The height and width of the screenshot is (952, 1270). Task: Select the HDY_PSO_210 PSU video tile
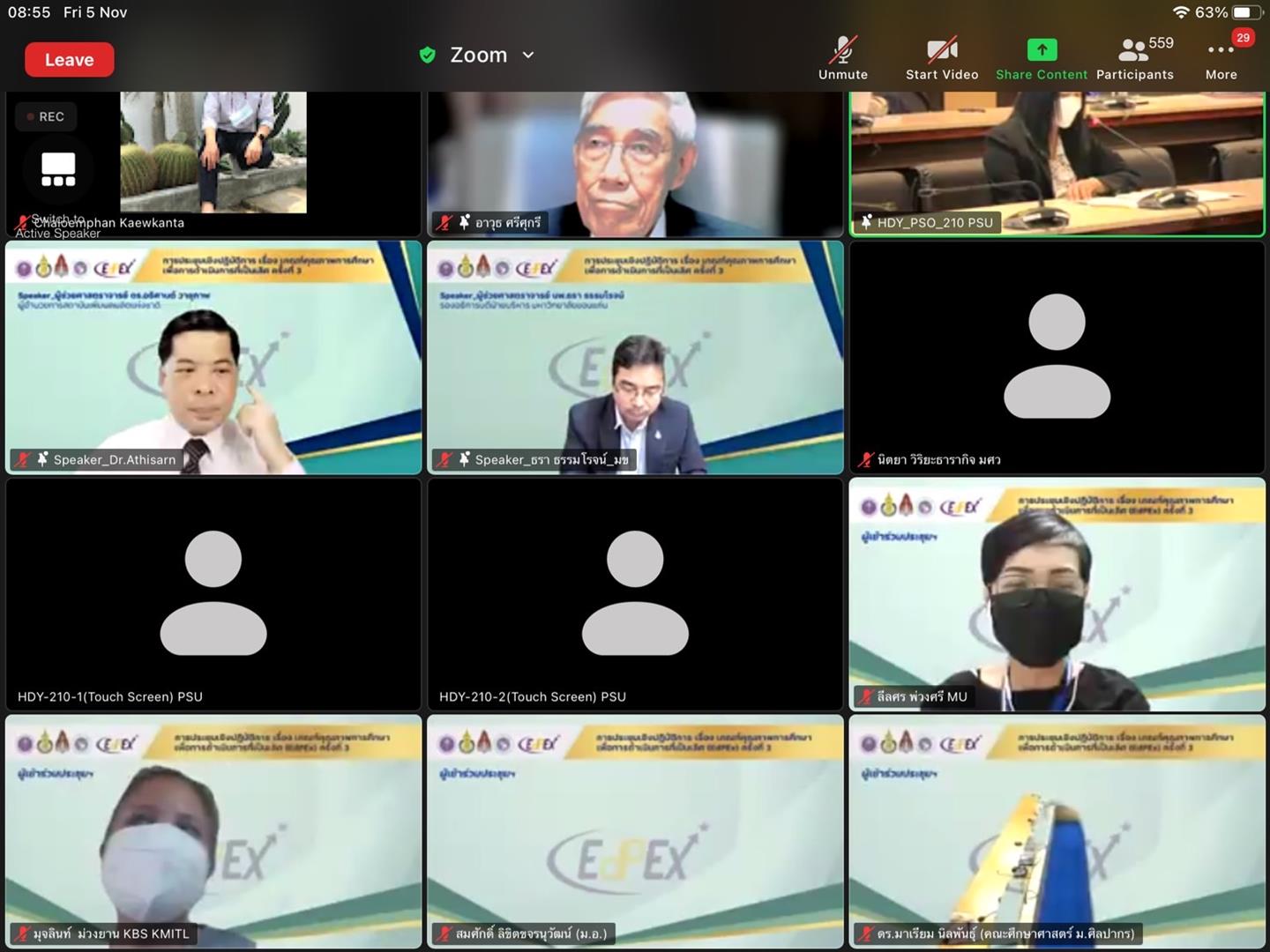[x=1057, y=163]
